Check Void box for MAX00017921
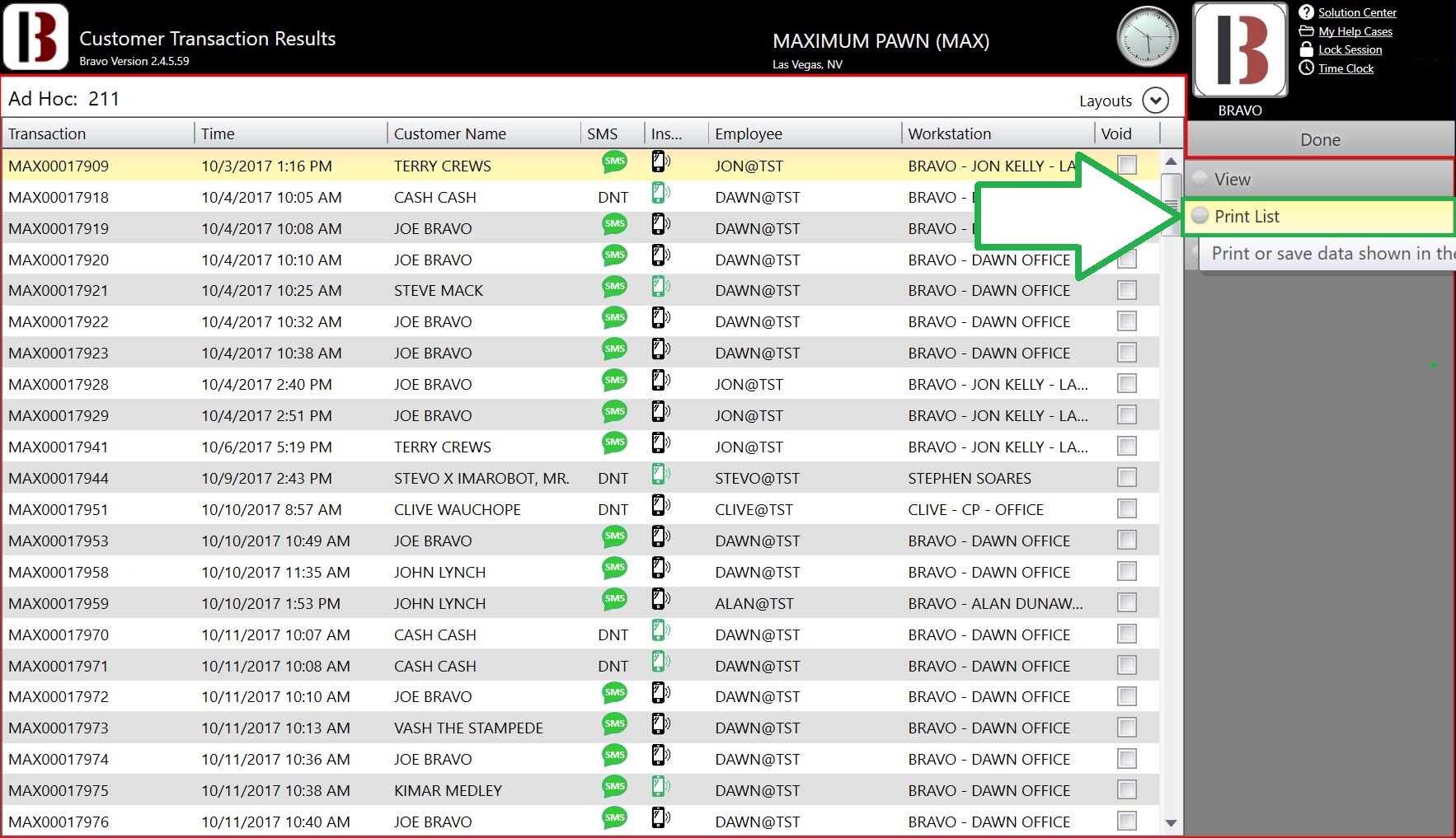1456x838 pixels. tap(1127, 290)
